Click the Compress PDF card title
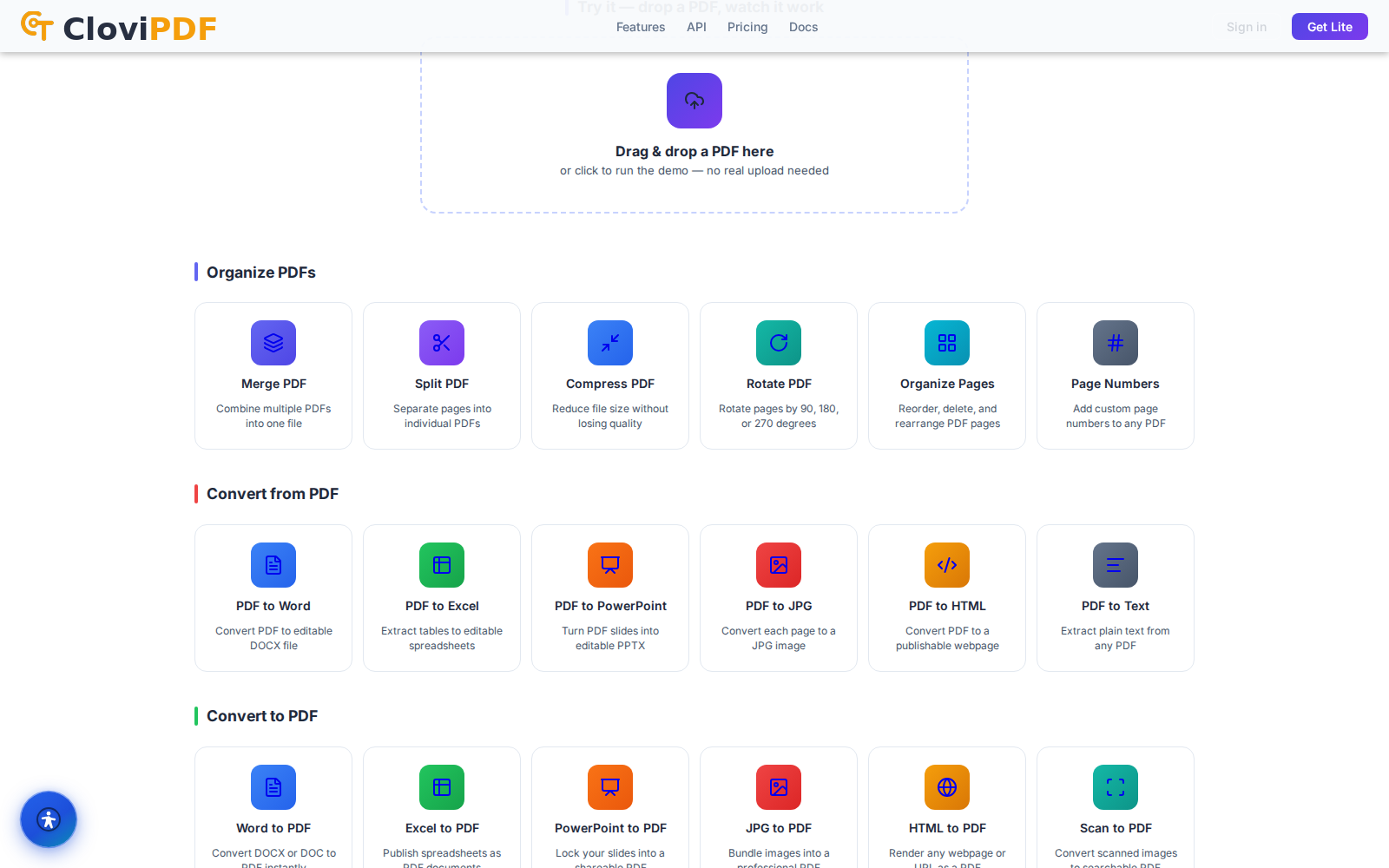The width and height of the screenshot is (1389, 868). (610, 384)
